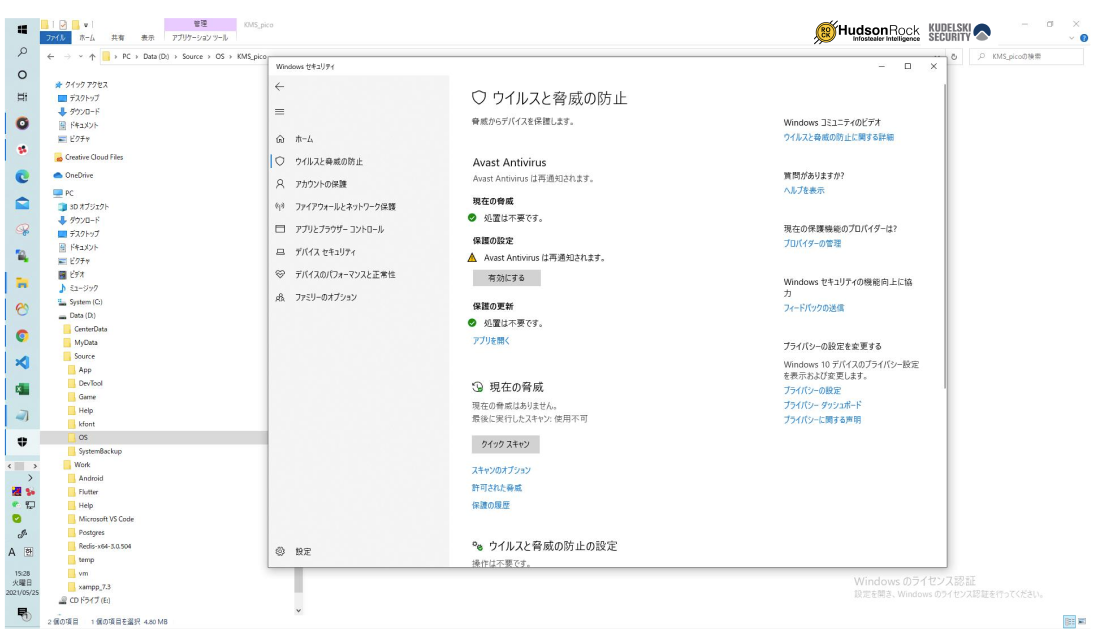Open ファイアウォールとネットワーク保護 section
Image resolution: width=1105 pixels, height=634 pixels.
(345, 206)
